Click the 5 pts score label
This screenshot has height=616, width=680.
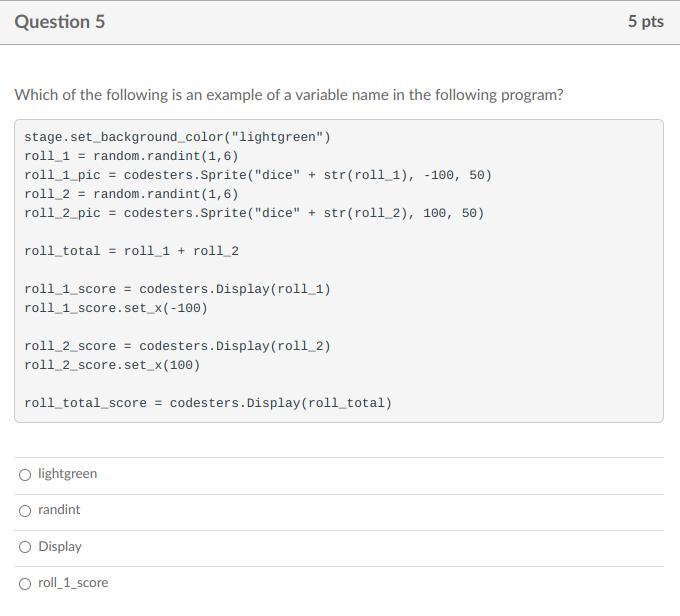click(x=645, y=22)
